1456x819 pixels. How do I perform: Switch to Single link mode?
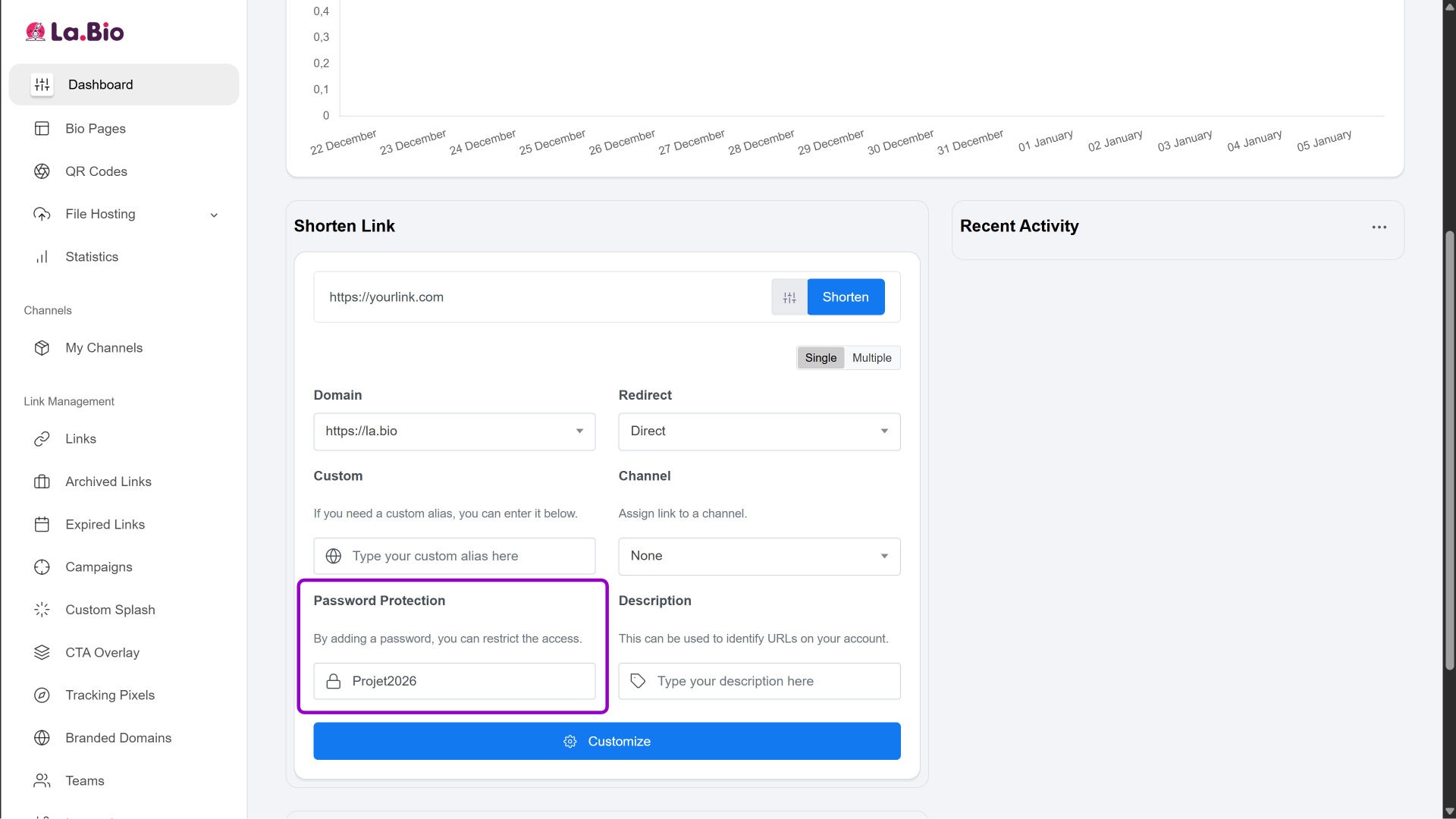pyautogui.click(x=821, y=358)
